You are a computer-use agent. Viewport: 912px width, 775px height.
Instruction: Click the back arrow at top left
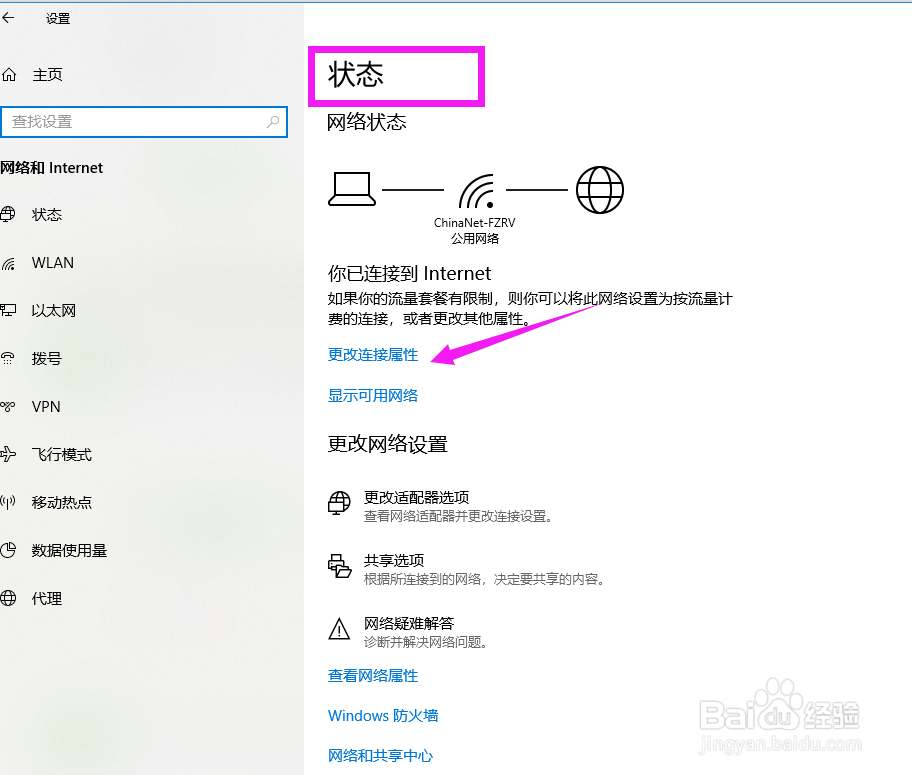point(12,17)
